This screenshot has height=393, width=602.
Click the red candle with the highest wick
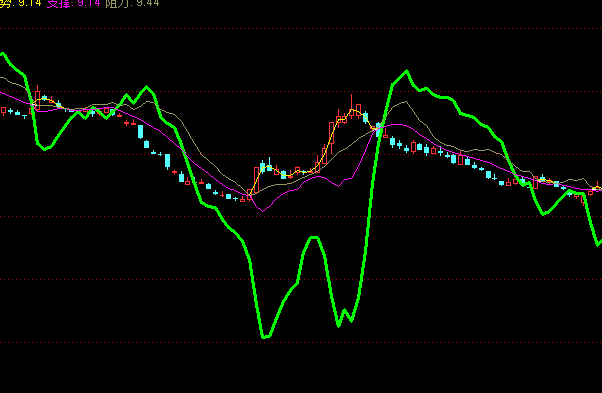click(x=351, y=106)
